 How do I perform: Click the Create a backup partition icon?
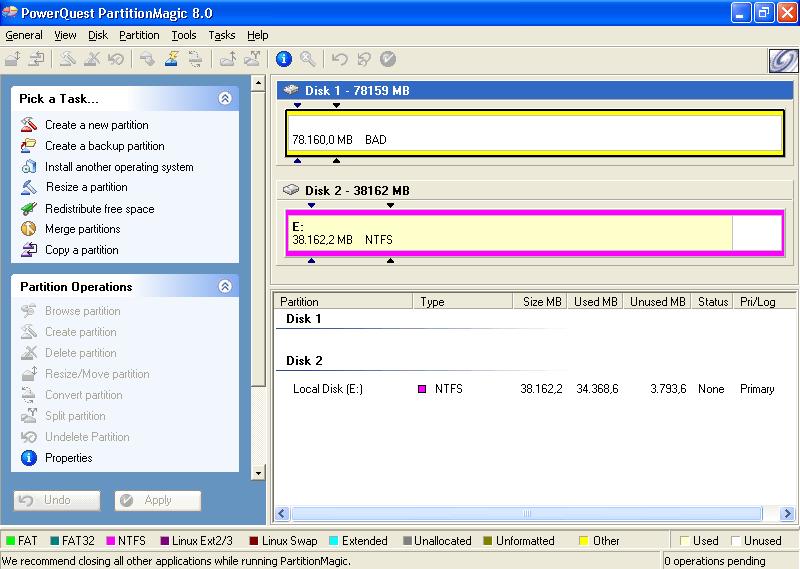(29, 145)
